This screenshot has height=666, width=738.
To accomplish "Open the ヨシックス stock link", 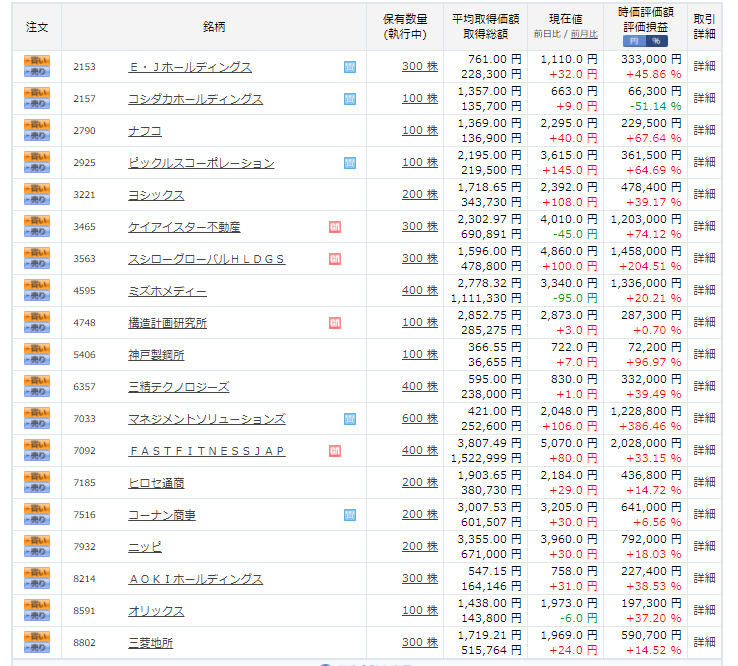I will click(156, 195).
